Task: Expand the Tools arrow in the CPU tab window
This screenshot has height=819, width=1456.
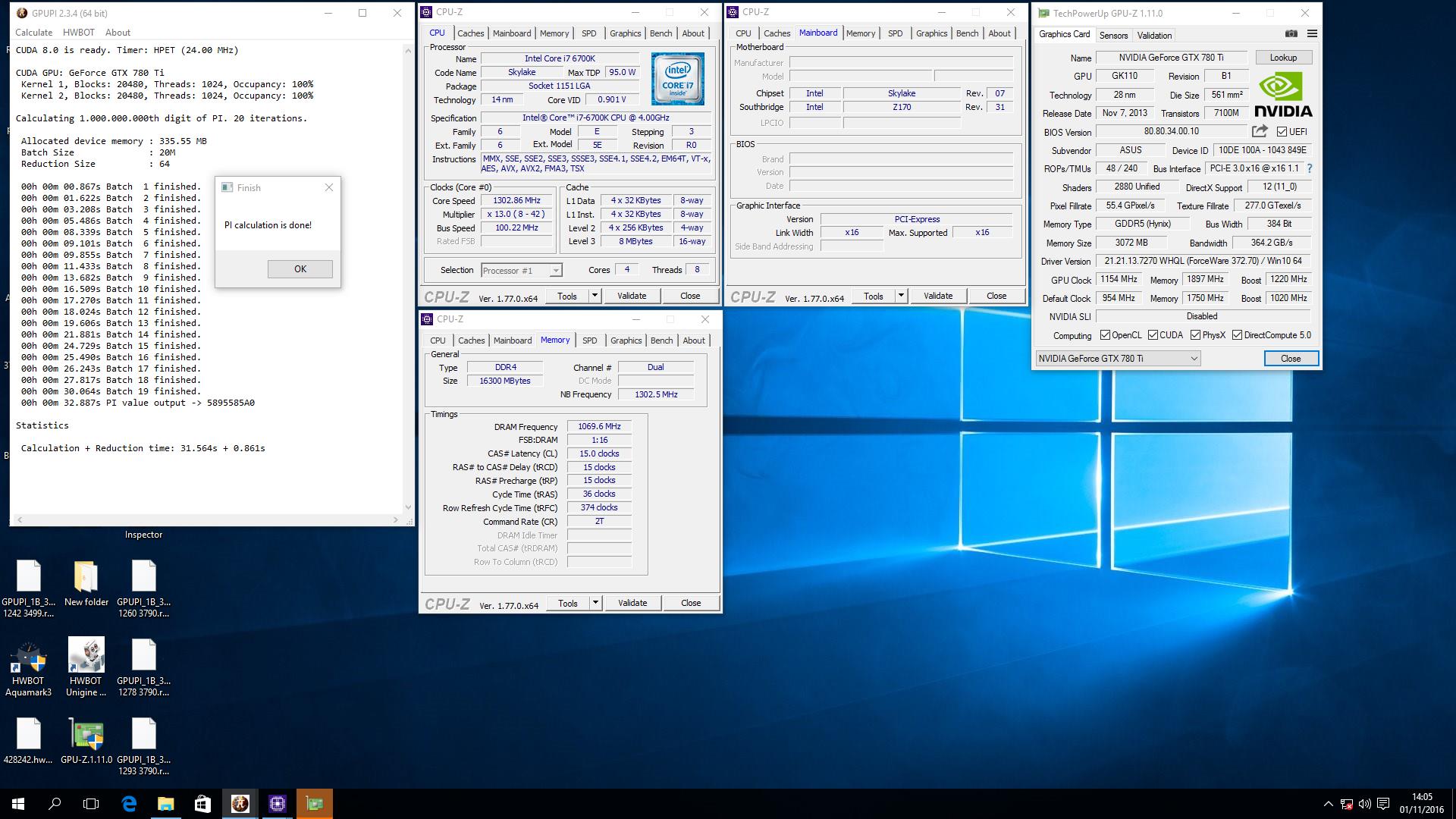Action: tap(595, 297)
